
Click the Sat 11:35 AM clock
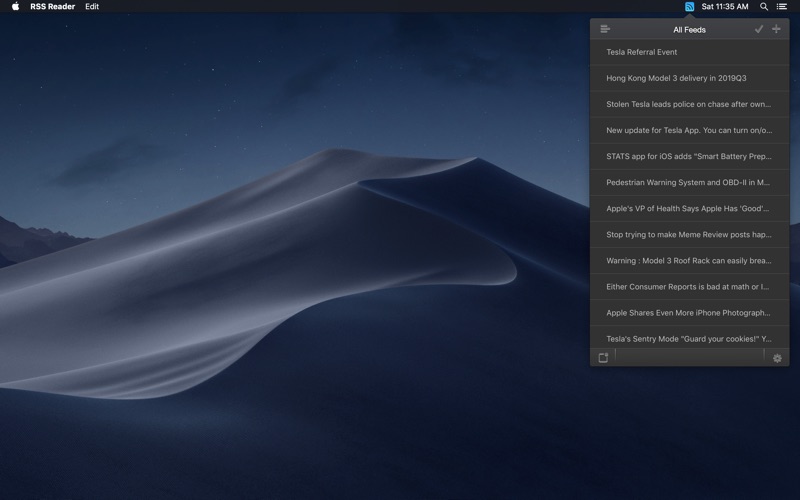click(725, 6)
